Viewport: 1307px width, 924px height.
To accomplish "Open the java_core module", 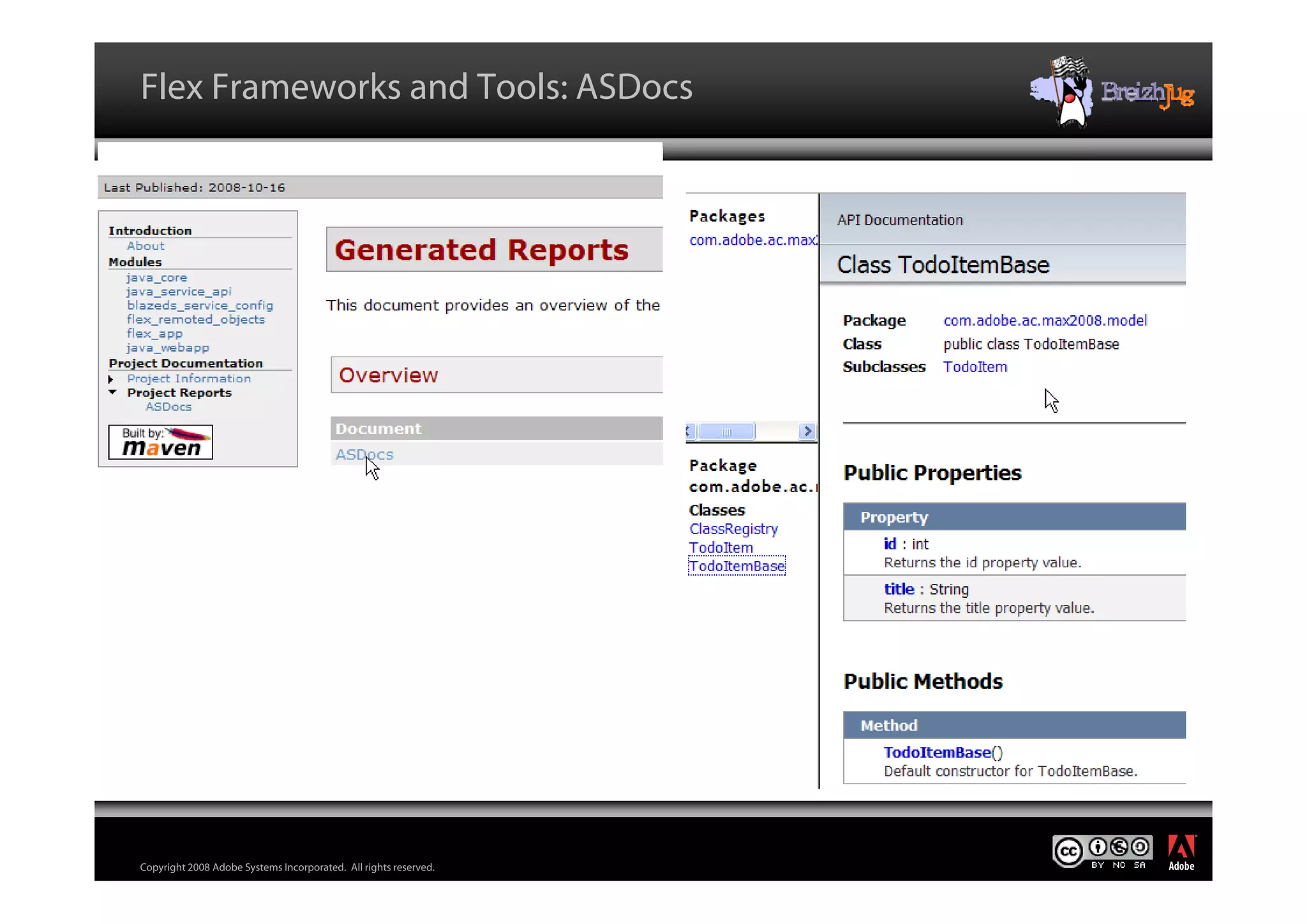I will click(156, 278).
